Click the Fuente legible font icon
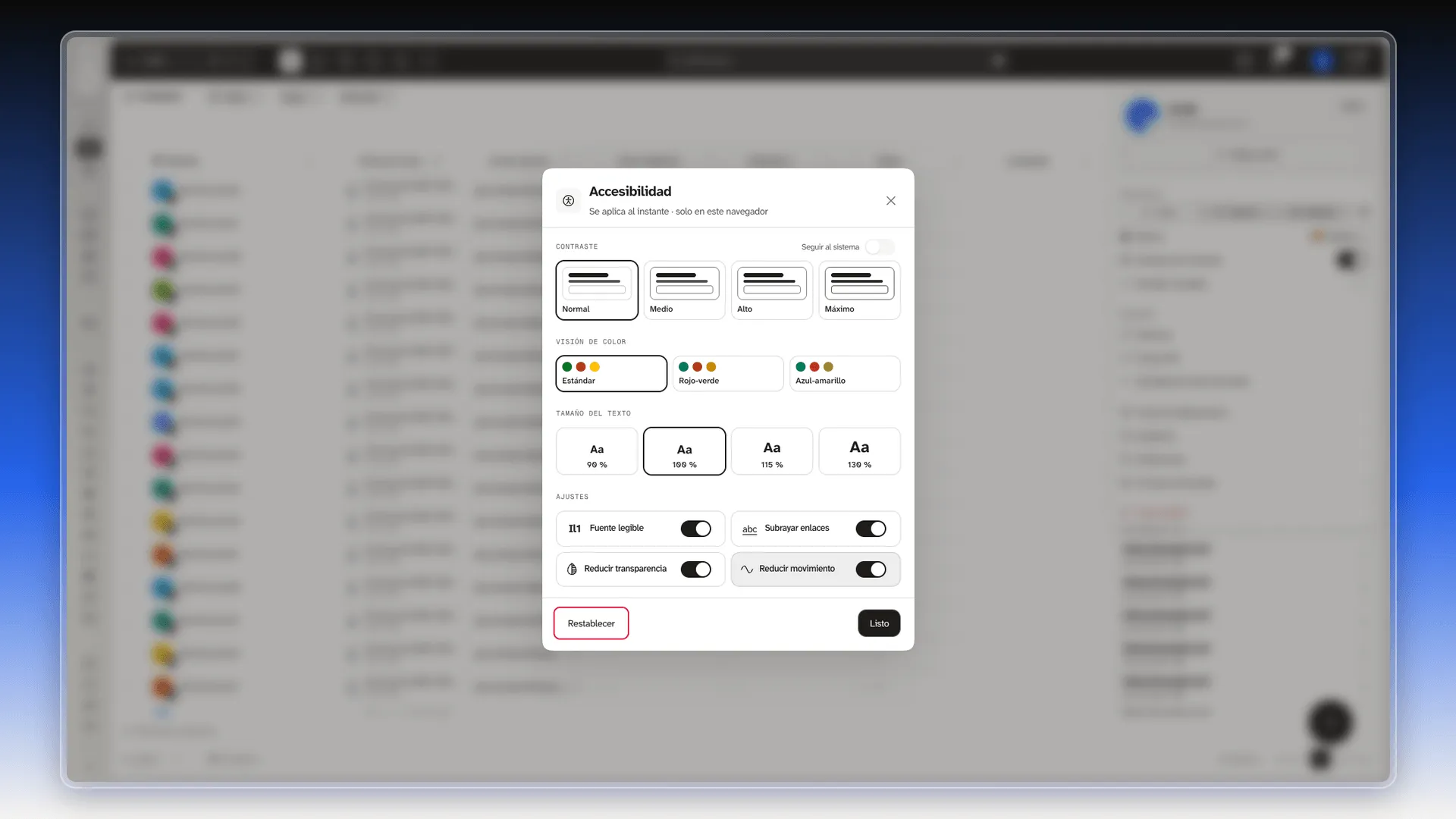Viewport: 1456px width, 819px height. [575, 529]
